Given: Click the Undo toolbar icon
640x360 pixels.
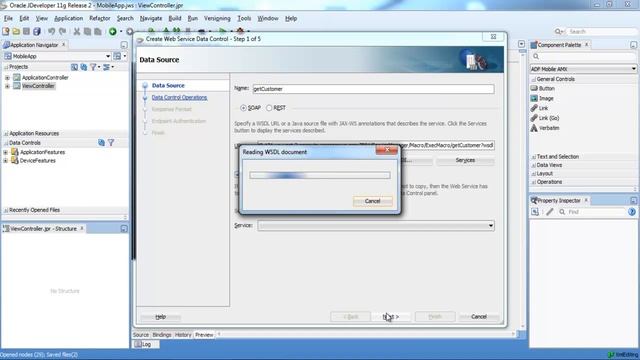Looking at the screenshot, I should (x=51, y=31).
